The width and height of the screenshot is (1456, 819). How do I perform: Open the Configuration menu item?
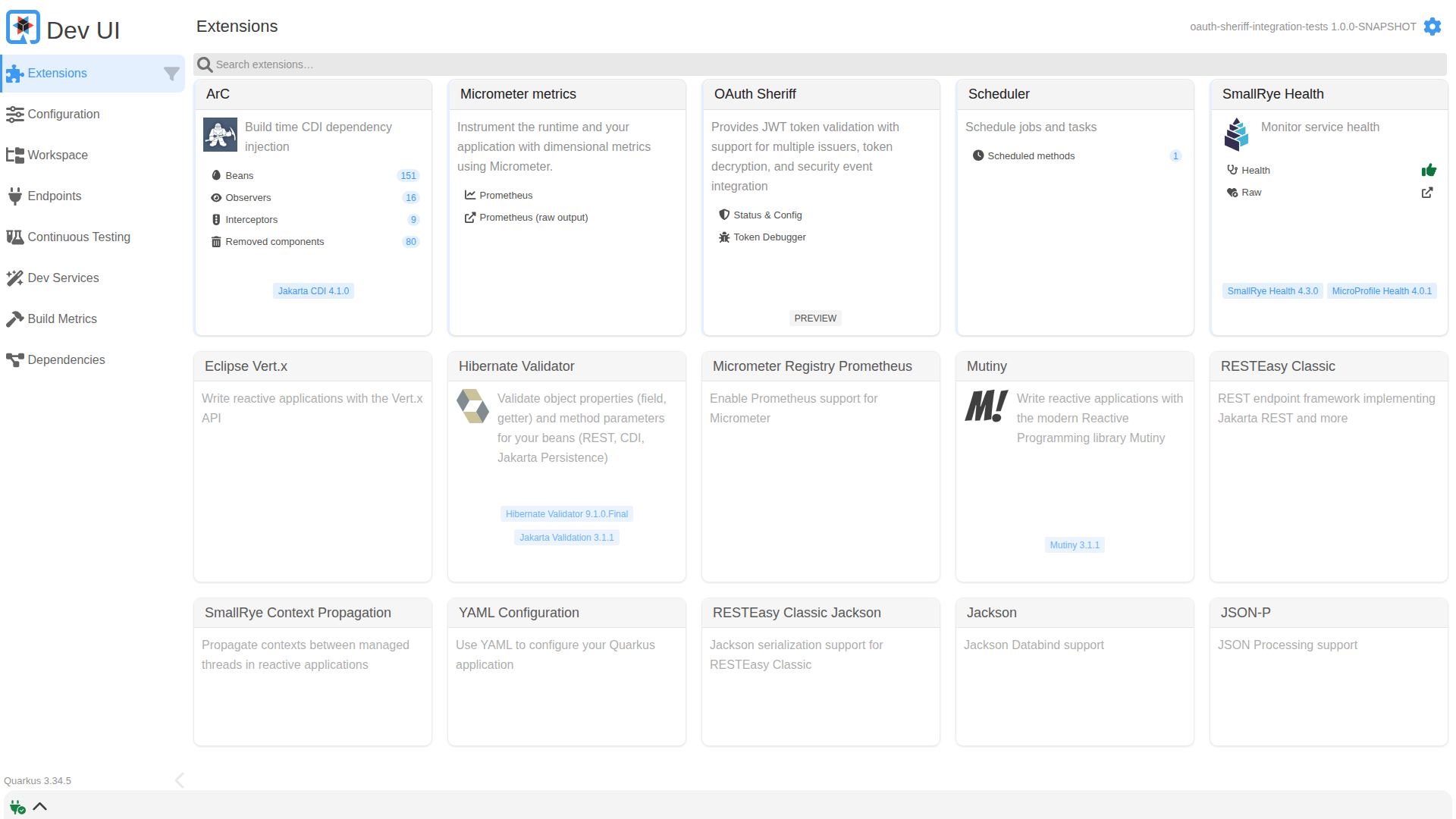tap(64, 115)
